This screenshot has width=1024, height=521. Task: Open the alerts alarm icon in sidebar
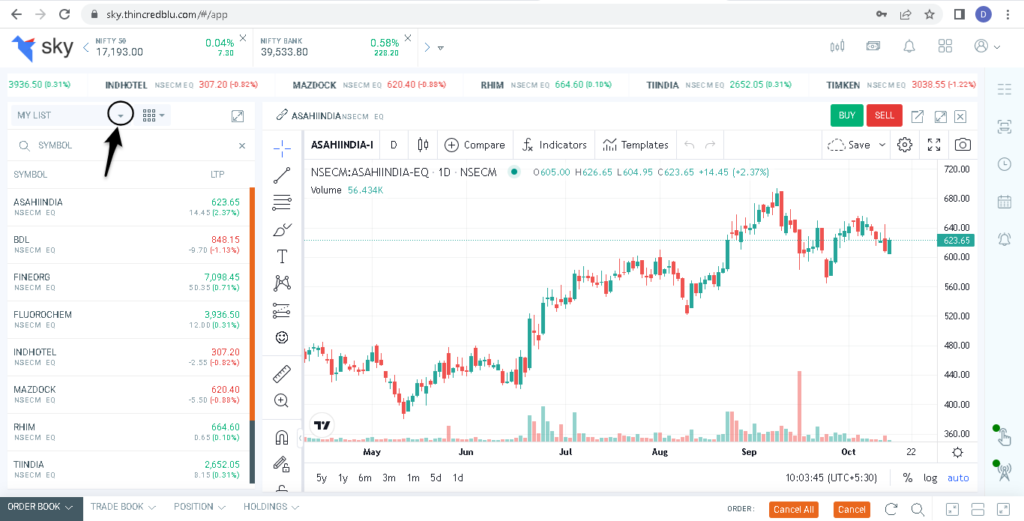point(1004,239)
